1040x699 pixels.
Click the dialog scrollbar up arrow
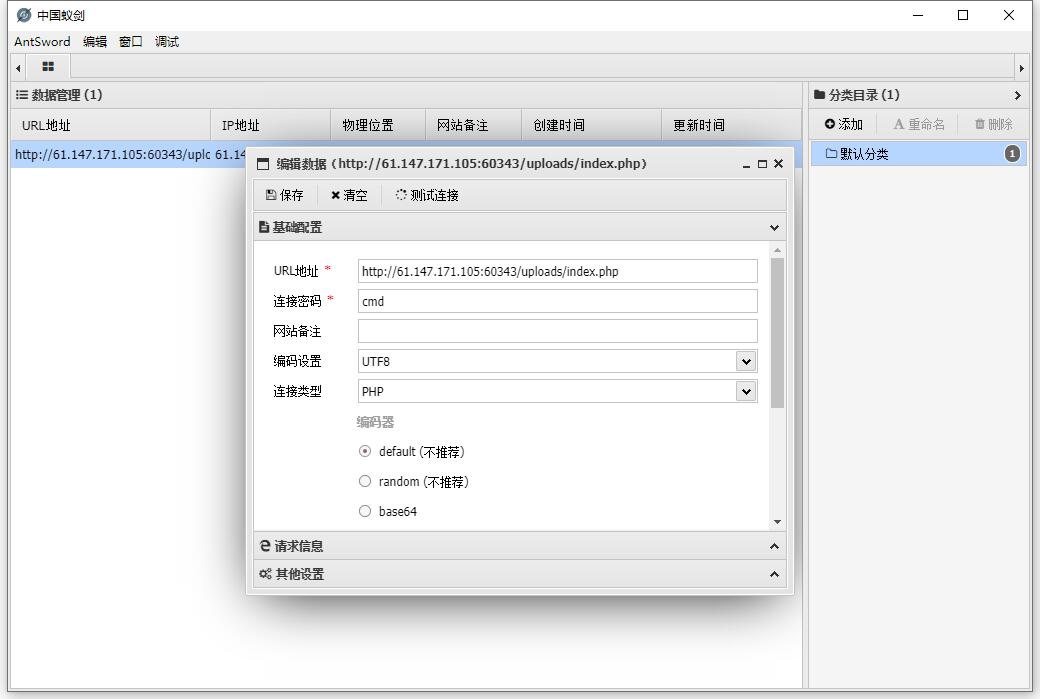click(777, 250)
